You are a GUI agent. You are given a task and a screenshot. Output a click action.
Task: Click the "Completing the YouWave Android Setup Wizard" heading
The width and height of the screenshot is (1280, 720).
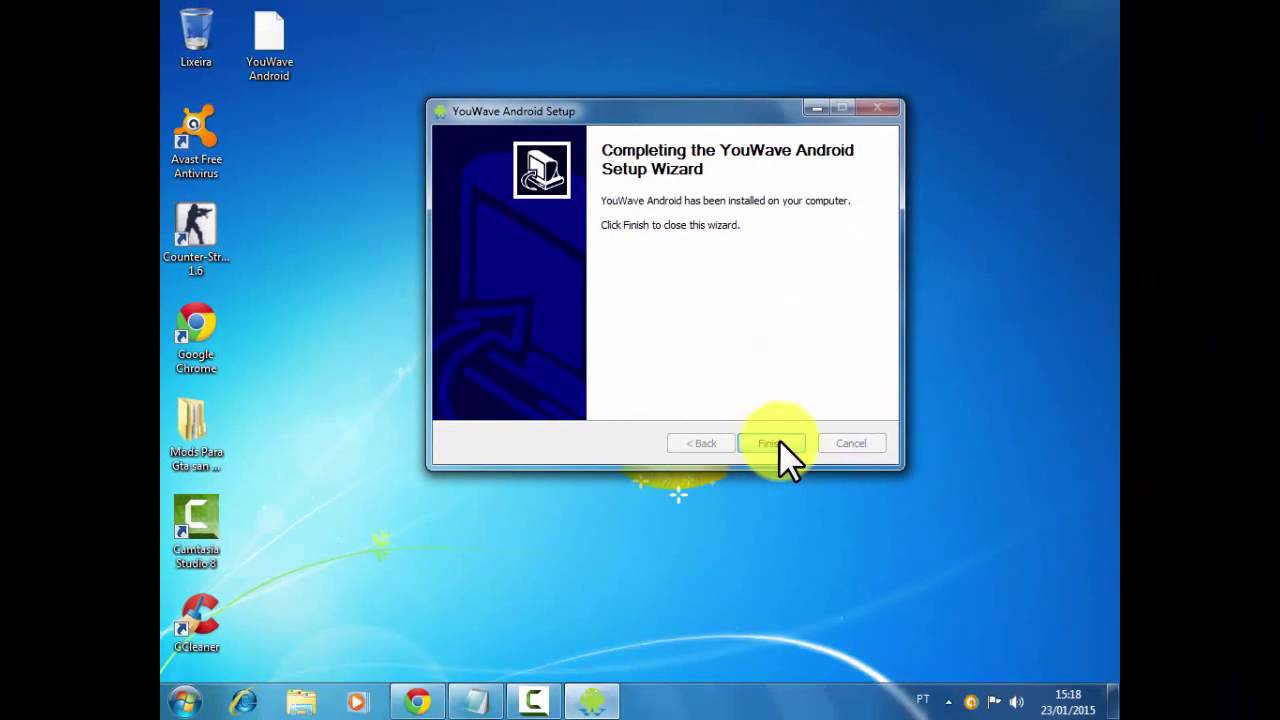tap(727, 159)
